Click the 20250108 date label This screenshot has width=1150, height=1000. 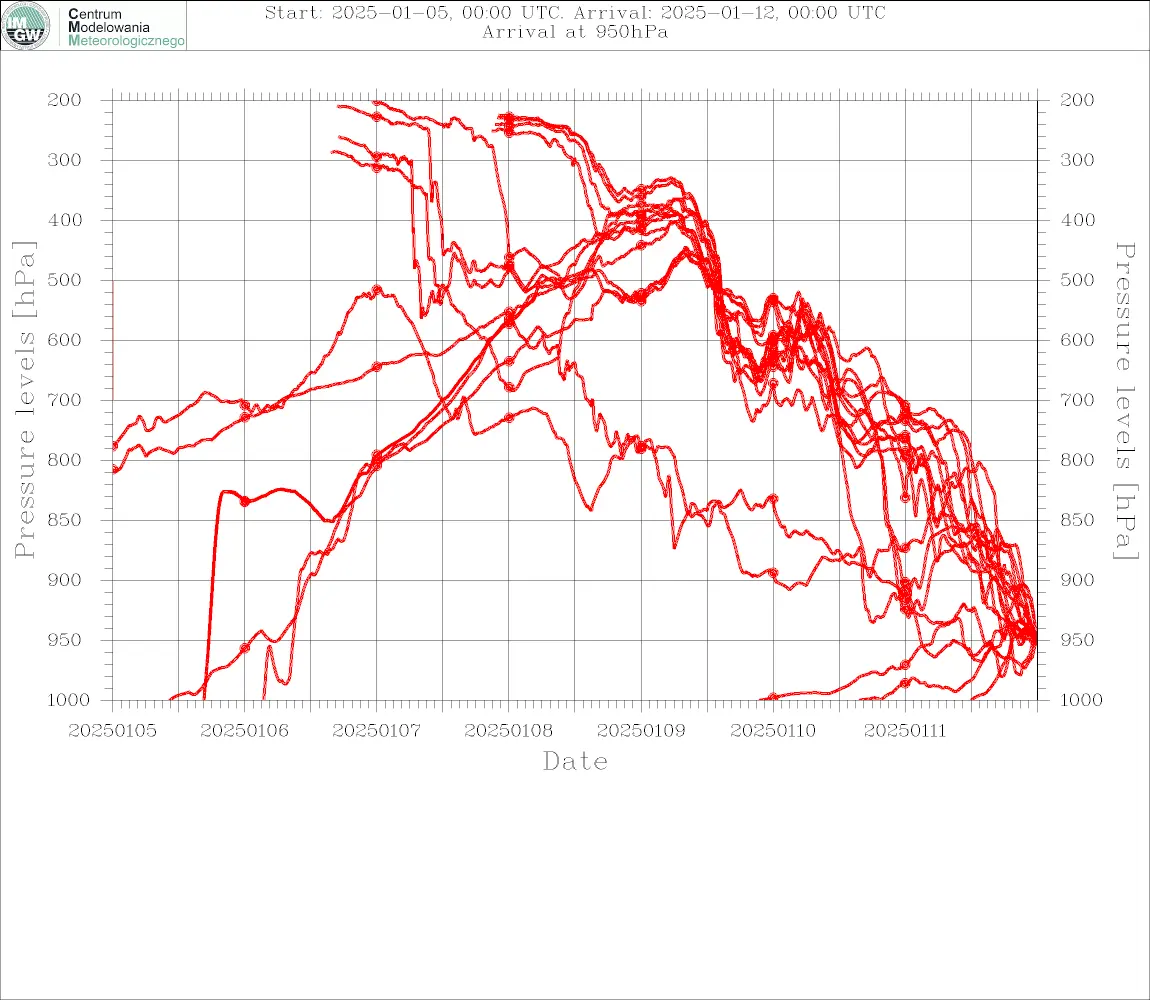pos(508,731)
